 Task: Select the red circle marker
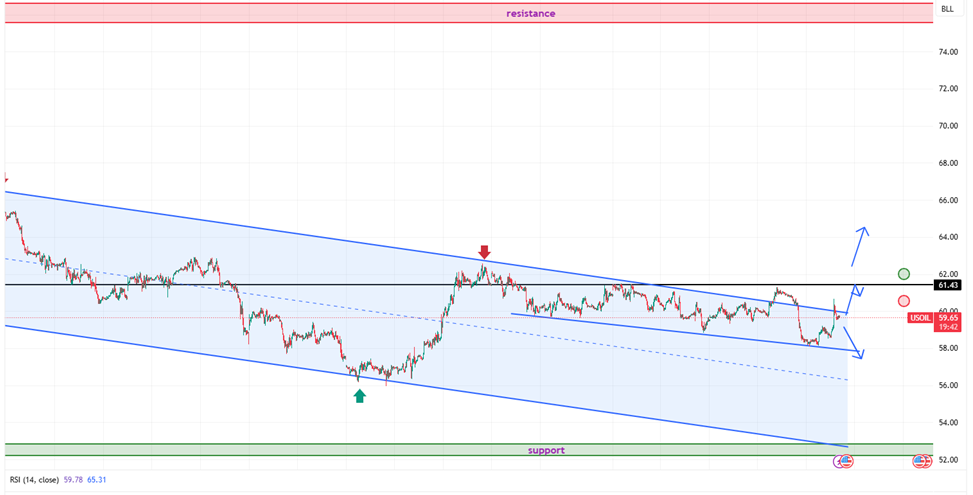904,301
